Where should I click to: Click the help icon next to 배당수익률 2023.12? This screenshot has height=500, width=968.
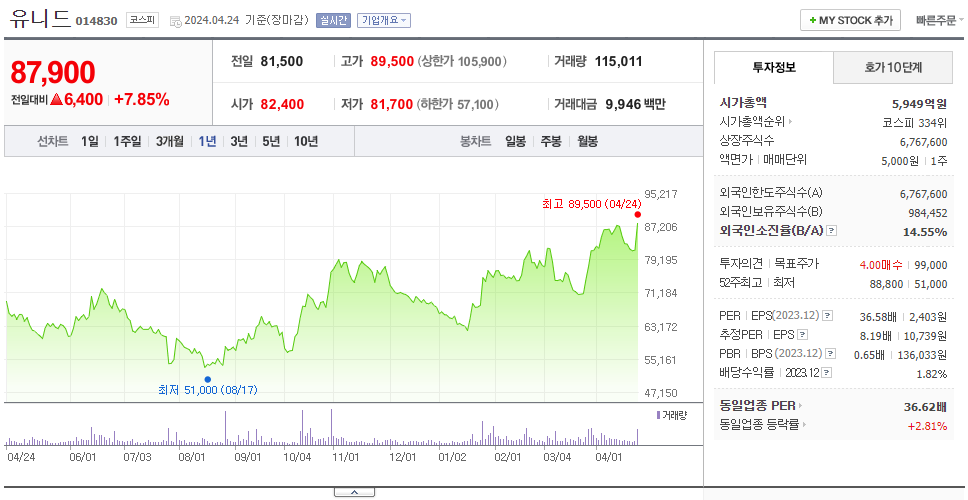pos(827,373)
